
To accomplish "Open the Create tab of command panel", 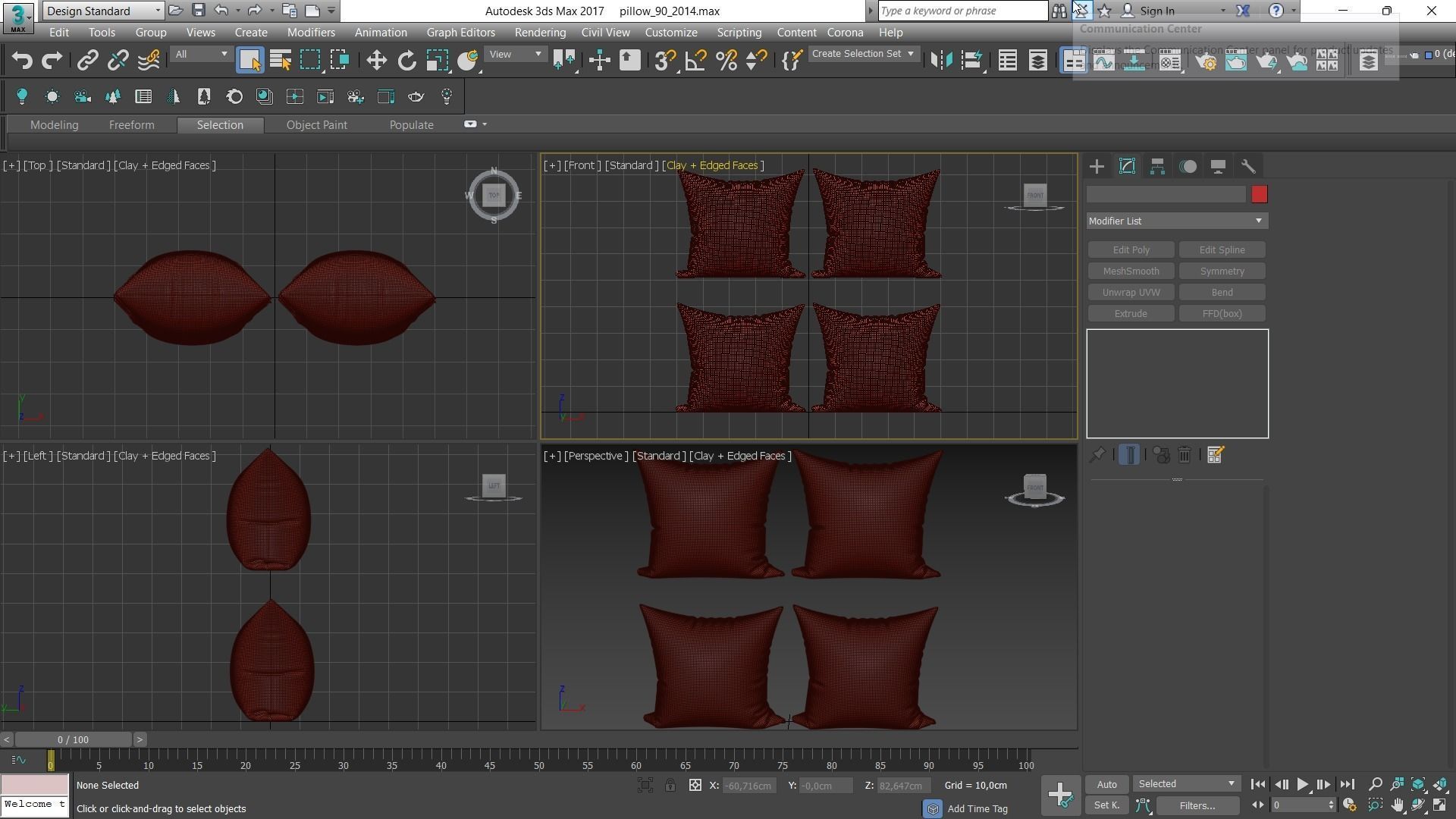I will (1097, 167).
